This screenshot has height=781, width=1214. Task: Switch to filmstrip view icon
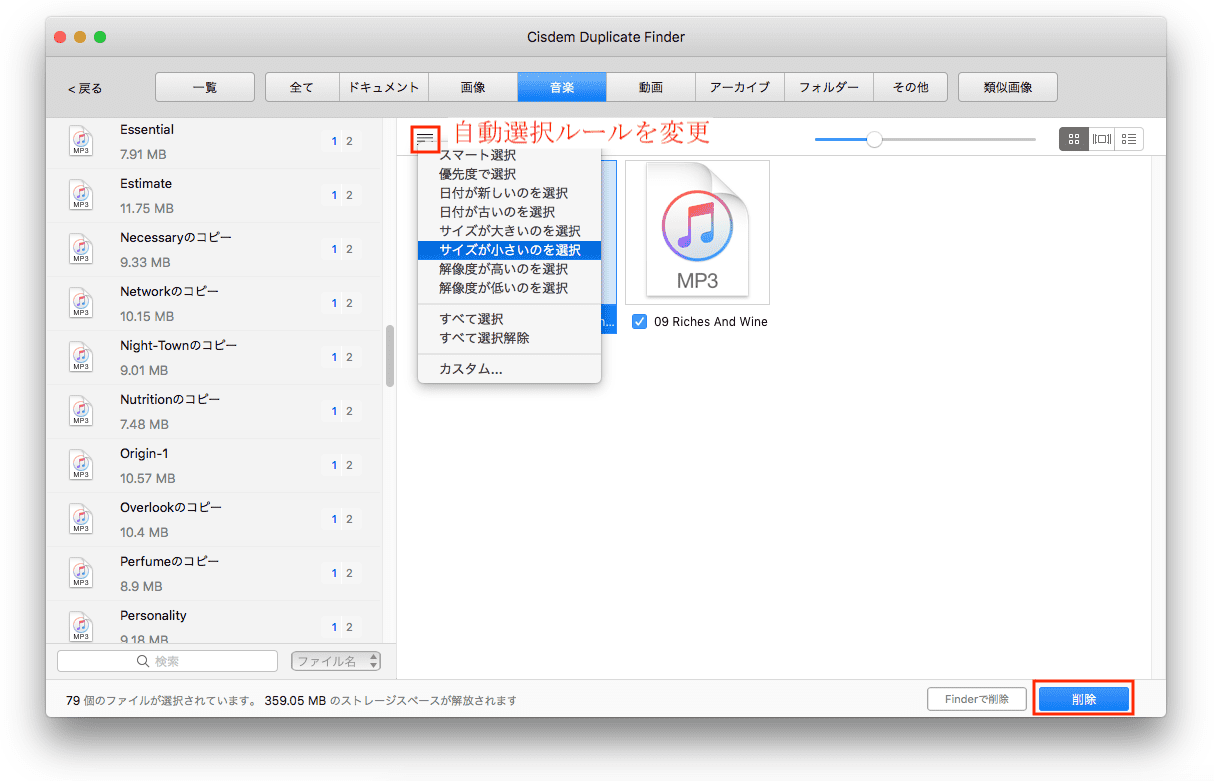1102,139
